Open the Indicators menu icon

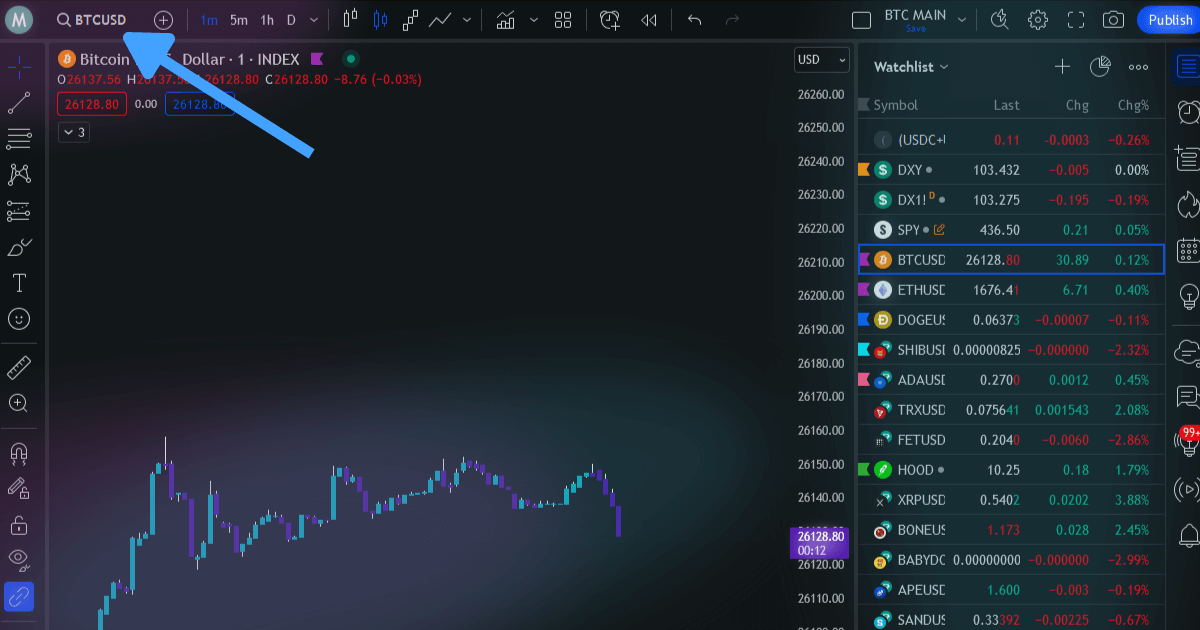point(506,20)
